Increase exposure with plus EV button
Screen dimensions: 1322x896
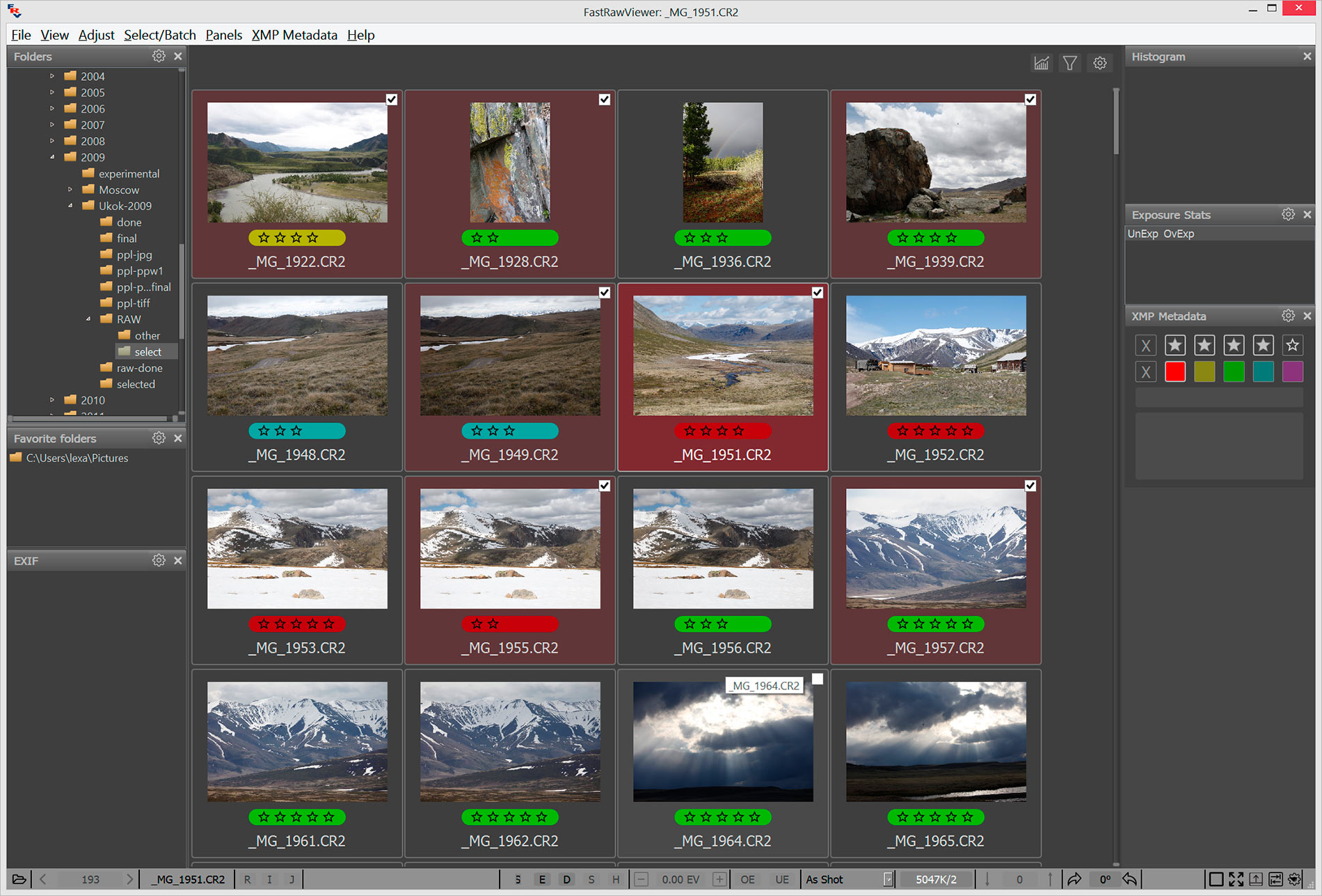pyautogui.click(x=719, y=879)
